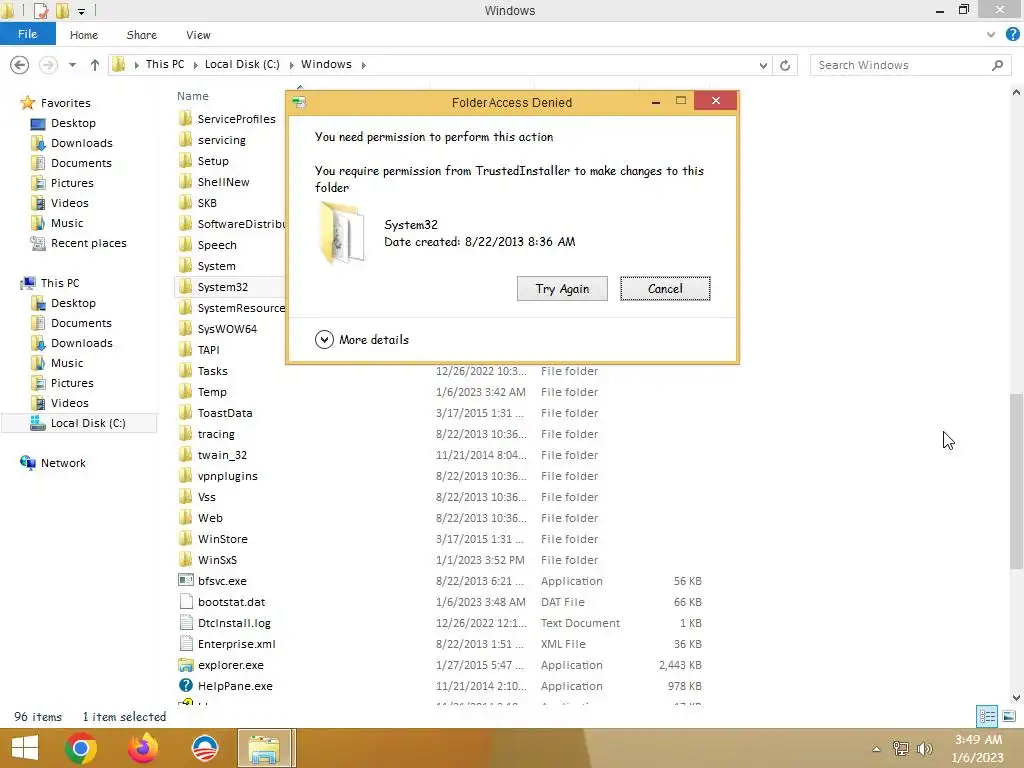Open the Home ribbon tab
Screen dimensions: 1024x768
click(84, 35)
